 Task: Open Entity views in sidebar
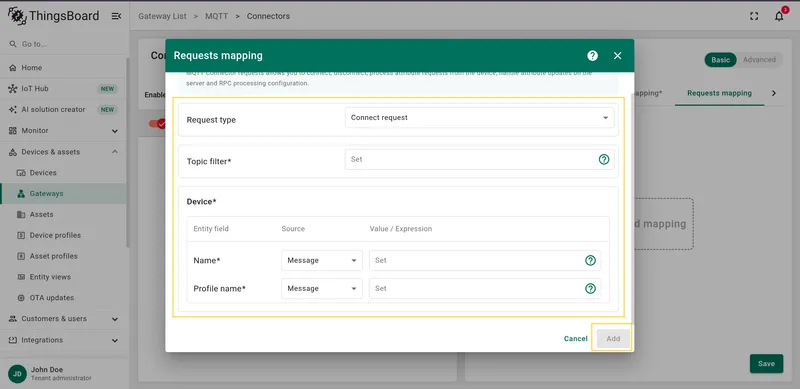pyautogui.click(x=63, y=277)
